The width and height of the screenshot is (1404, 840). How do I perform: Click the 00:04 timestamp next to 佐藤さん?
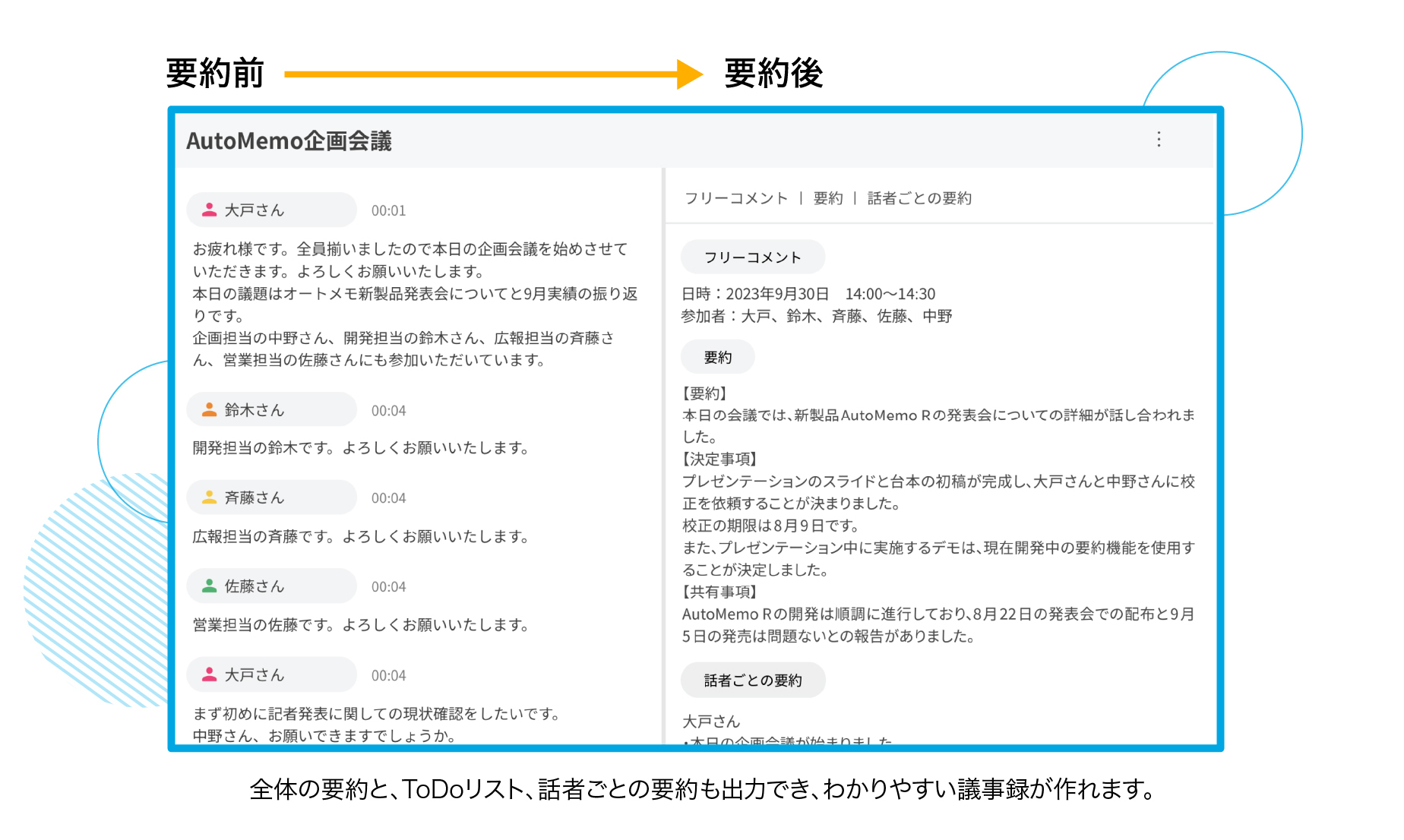[388, 587]
